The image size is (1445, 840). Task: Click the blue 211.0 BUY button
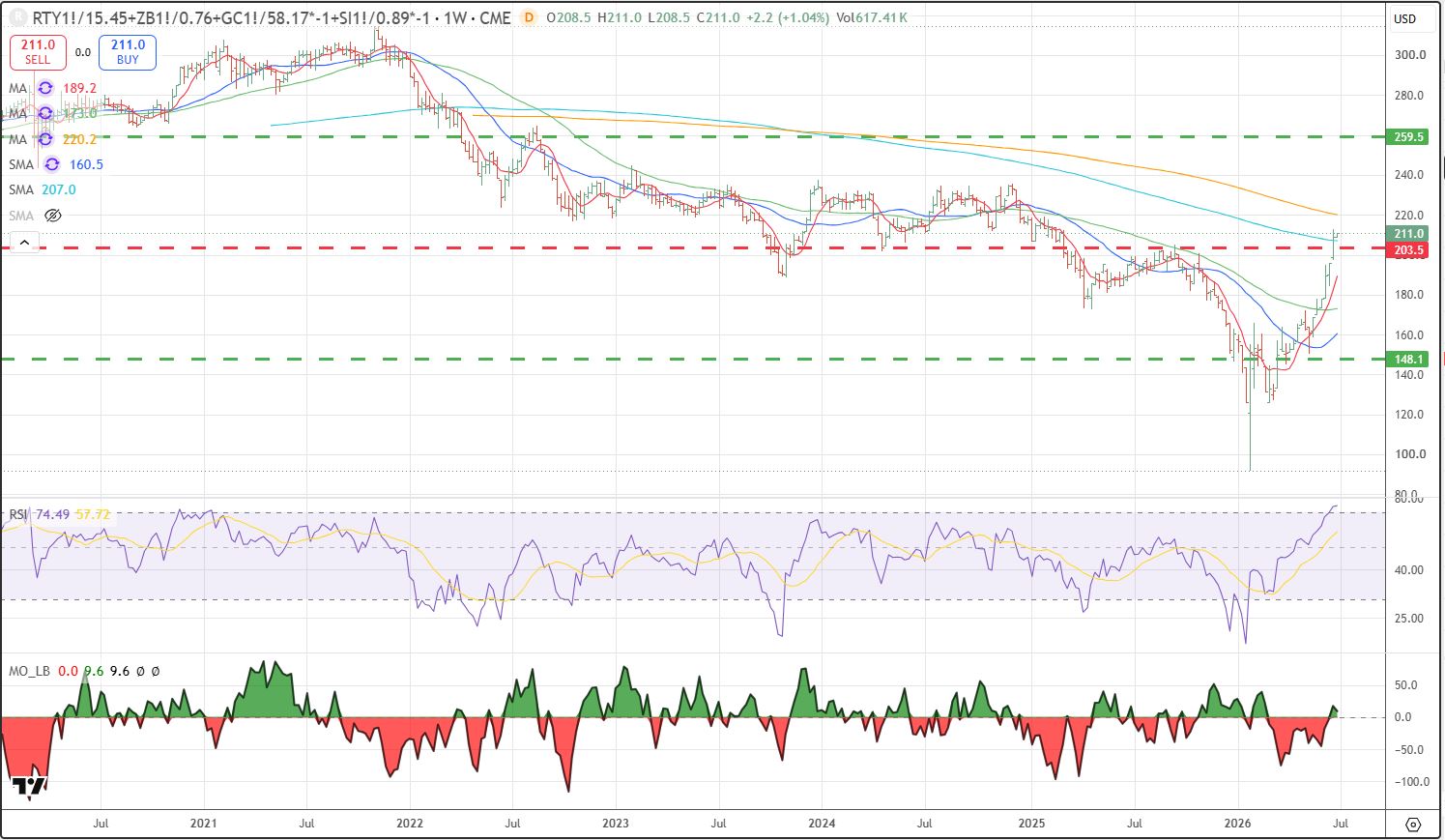pyautogui.click(x=128, y=52)
